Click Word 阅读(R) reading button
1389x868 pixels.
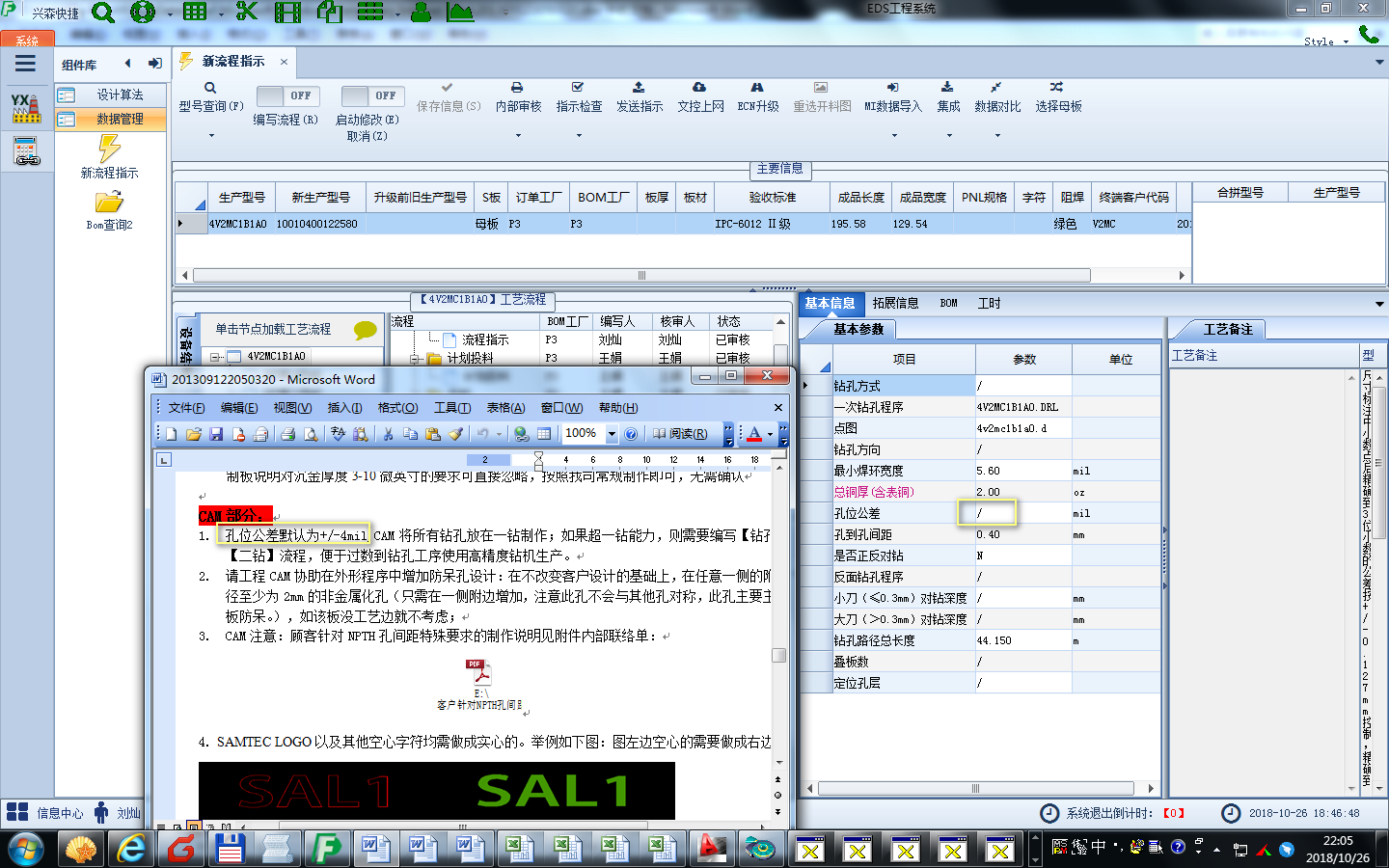[x=680, y=434]
